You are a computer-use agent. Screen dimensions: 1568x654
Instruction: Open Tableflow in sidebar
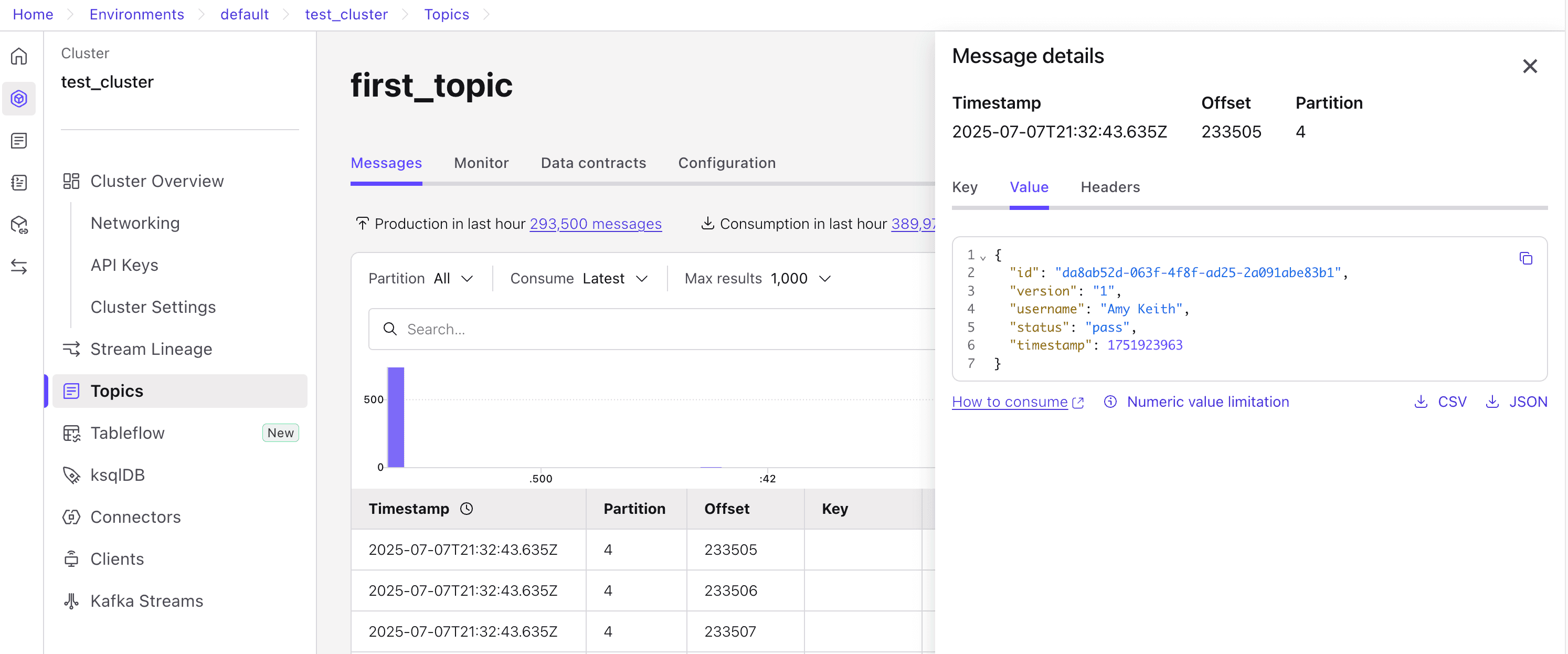pyautogui.click(x=127, y=433)
